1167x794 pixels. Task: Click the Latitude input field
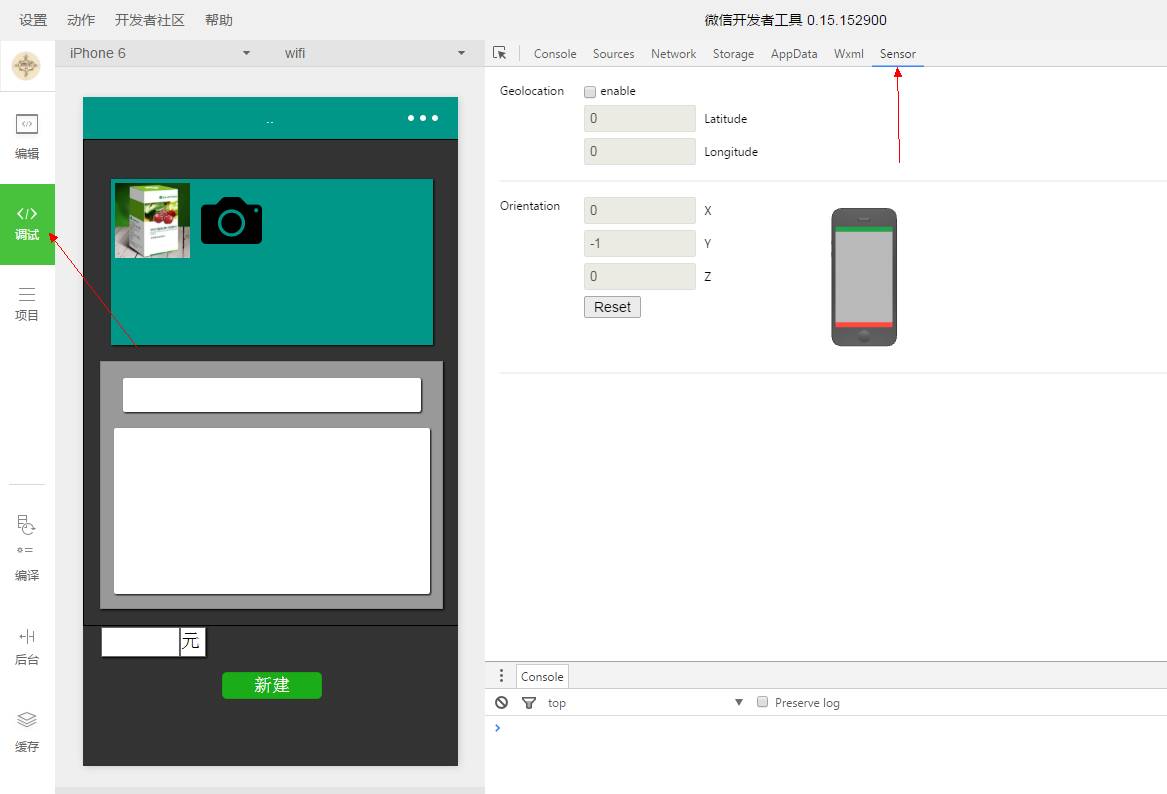[639, 119]
